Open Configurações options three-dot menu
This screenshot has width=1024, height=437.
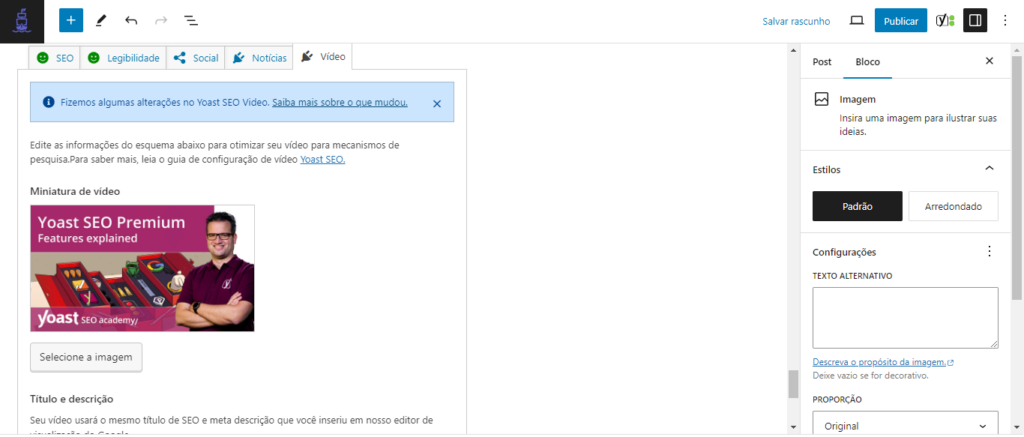click(x=989, y=251)
